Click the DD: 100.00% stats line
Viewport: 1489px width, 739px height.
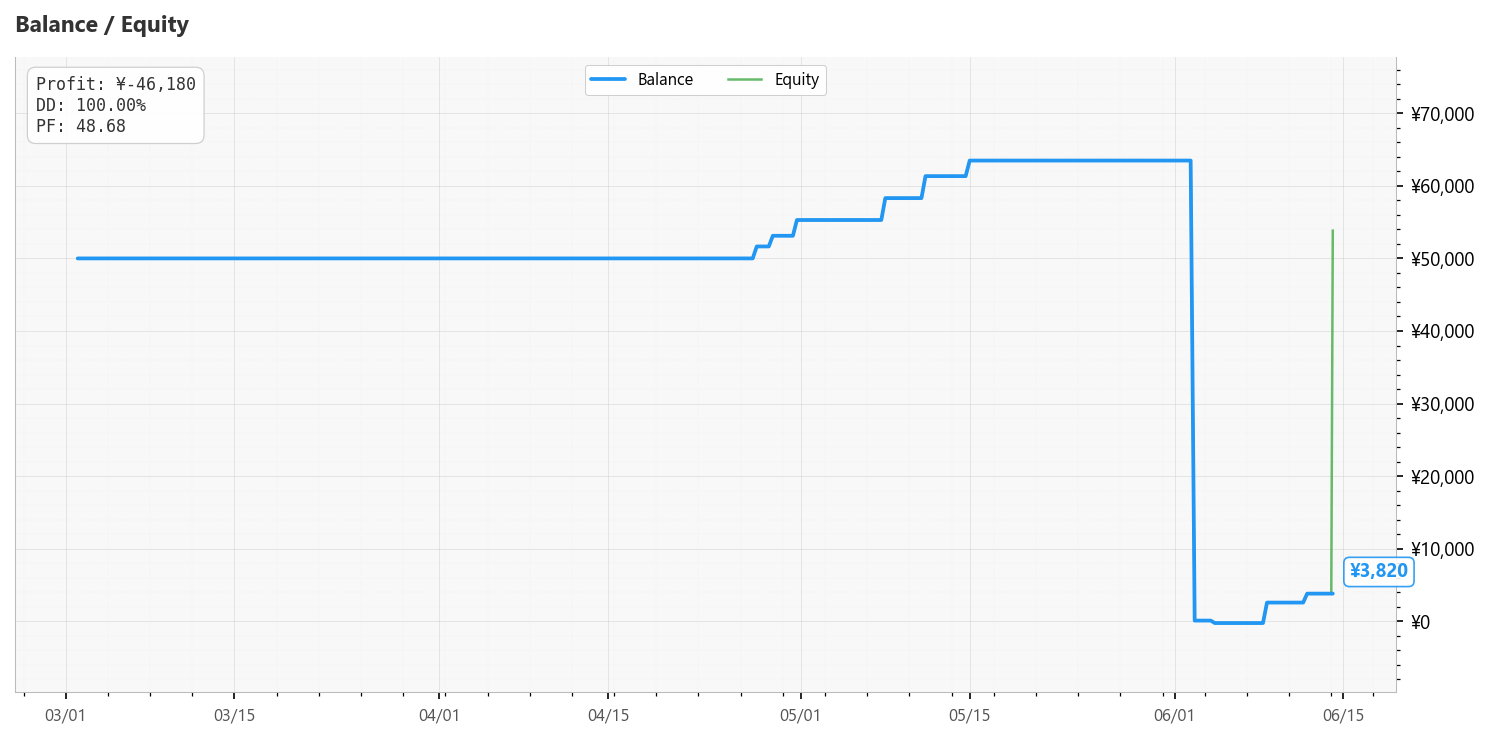tap(91, 105)
